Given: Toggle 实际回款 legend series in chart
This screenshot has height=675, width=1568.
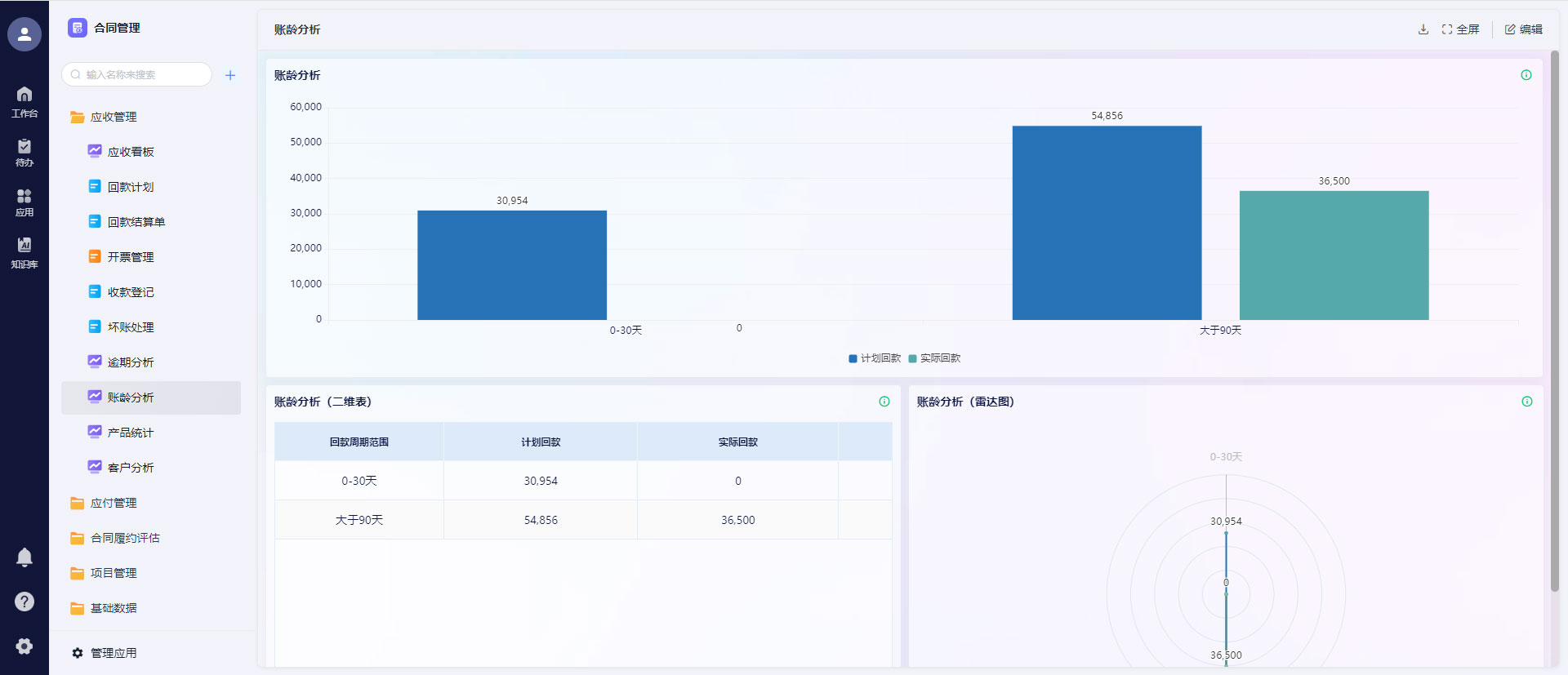Looking at the screenshot, I should (x=934, y=358).
